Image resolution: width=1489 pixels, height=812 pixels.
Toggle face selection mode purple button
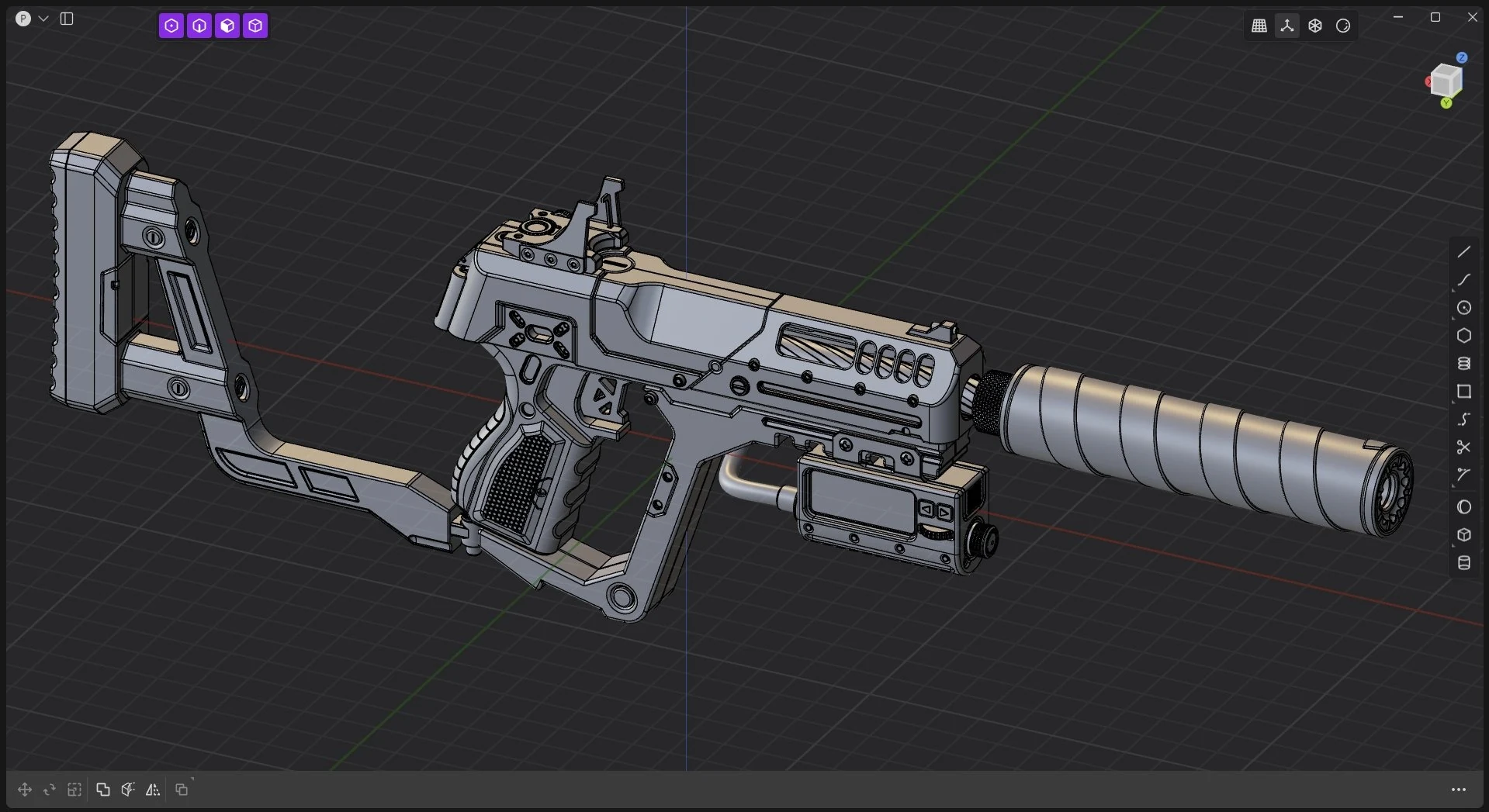point(227,26)
